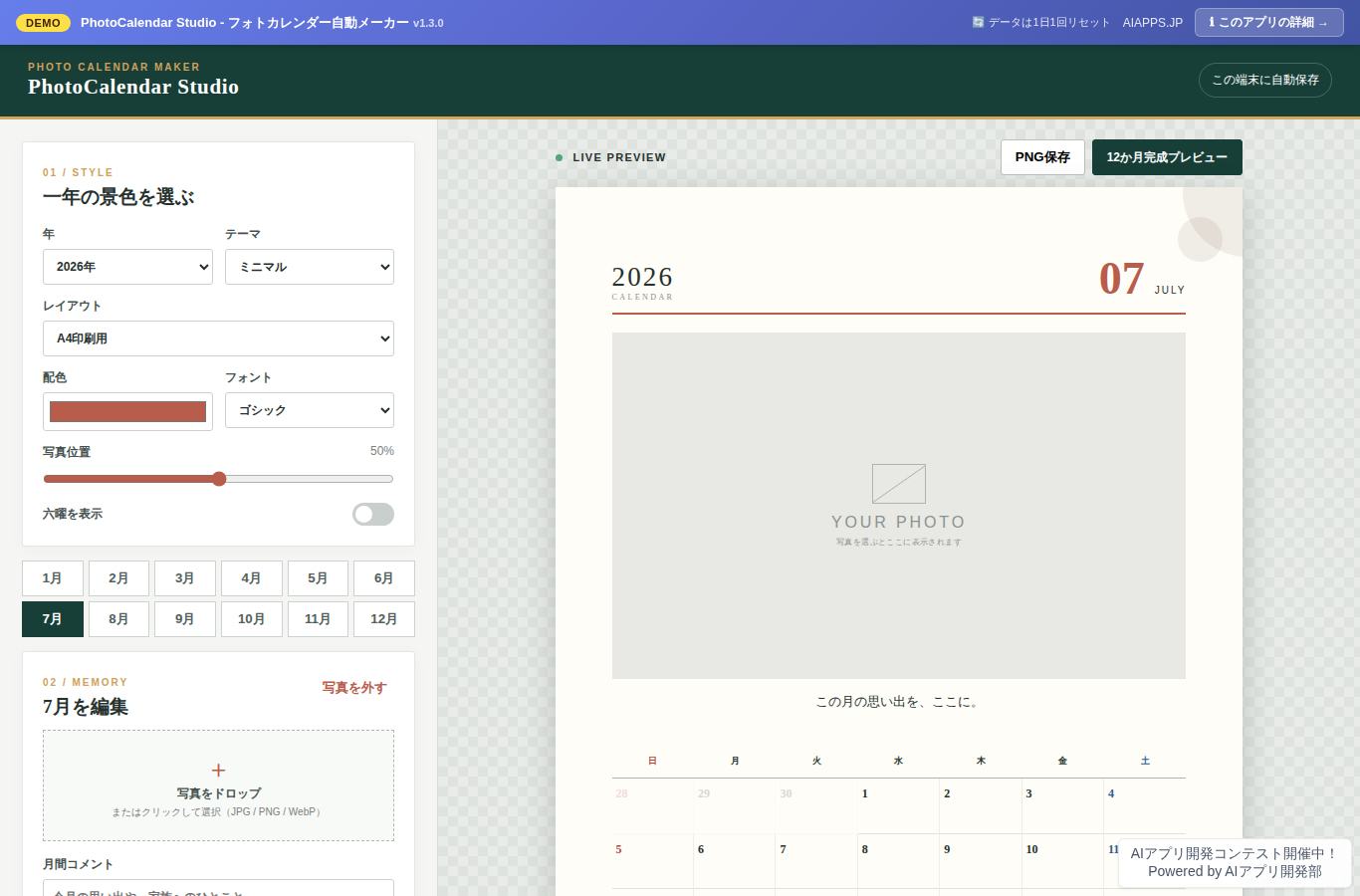
Task: Expand the レイアウト dropdown showing A4印刷用
Action: [218, 338]
